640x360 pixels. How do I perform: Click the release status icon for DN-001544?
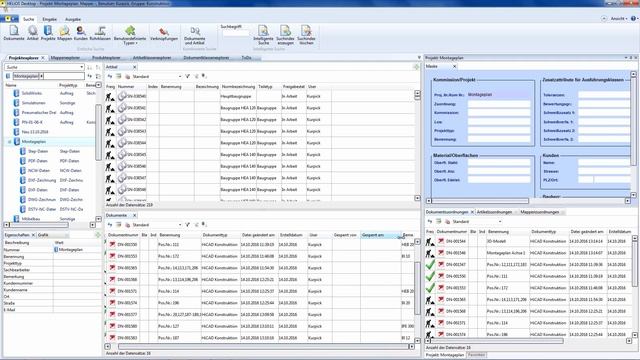coord(430,242)
